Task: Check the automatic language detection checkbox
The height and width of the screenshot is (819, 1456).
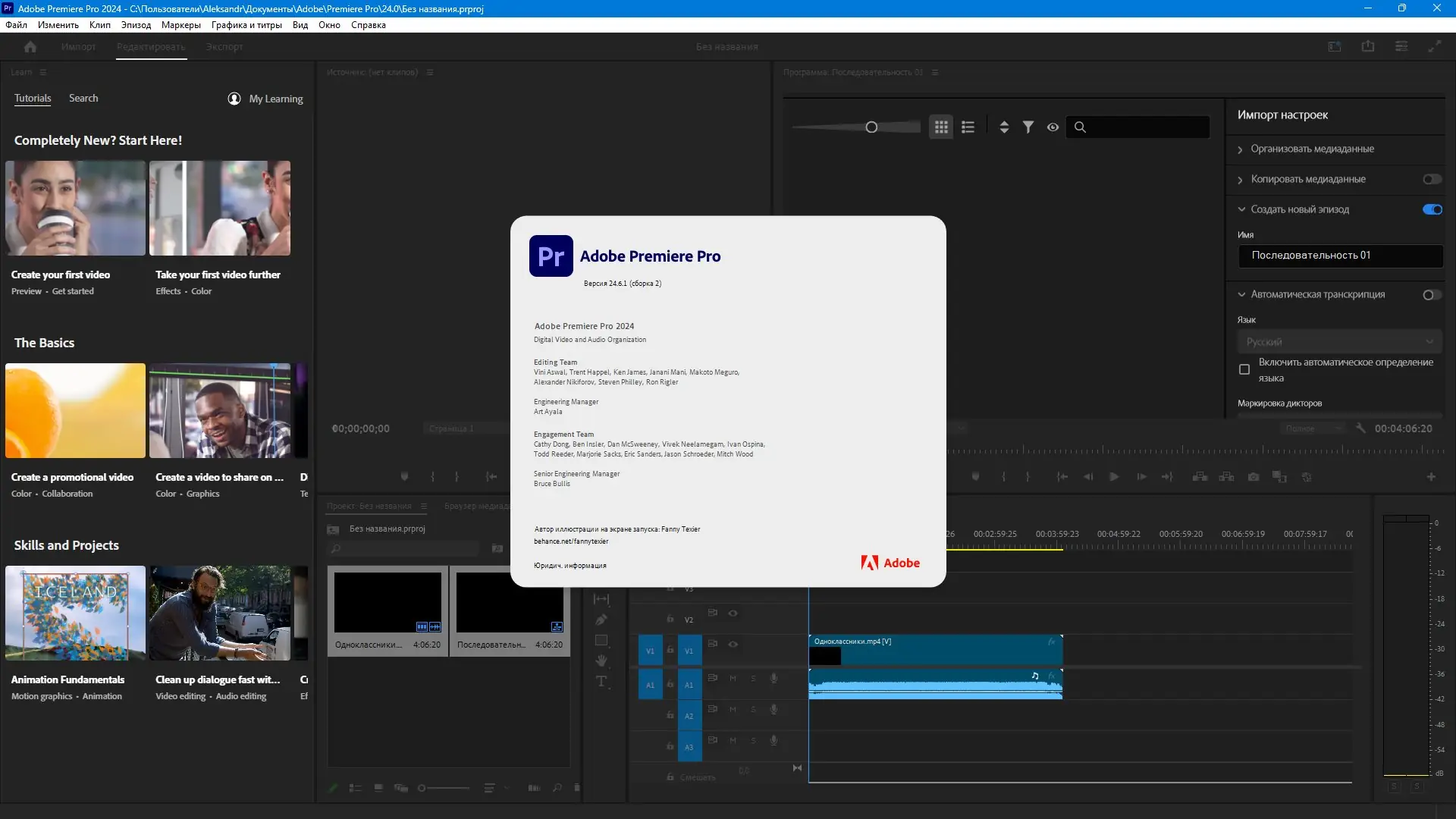Action: [x=1244, y=370]
